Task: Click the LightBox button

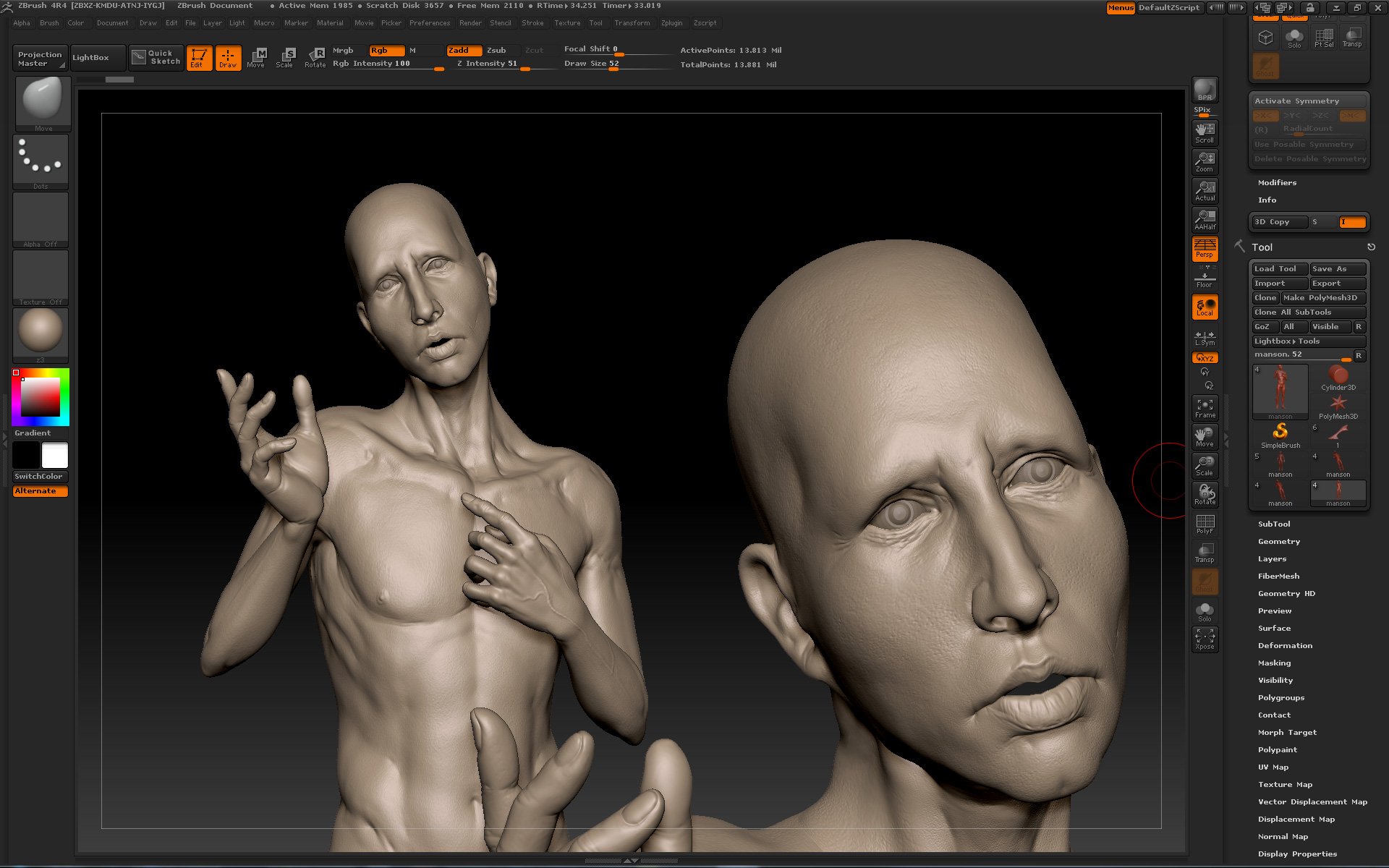Action: 97,58
